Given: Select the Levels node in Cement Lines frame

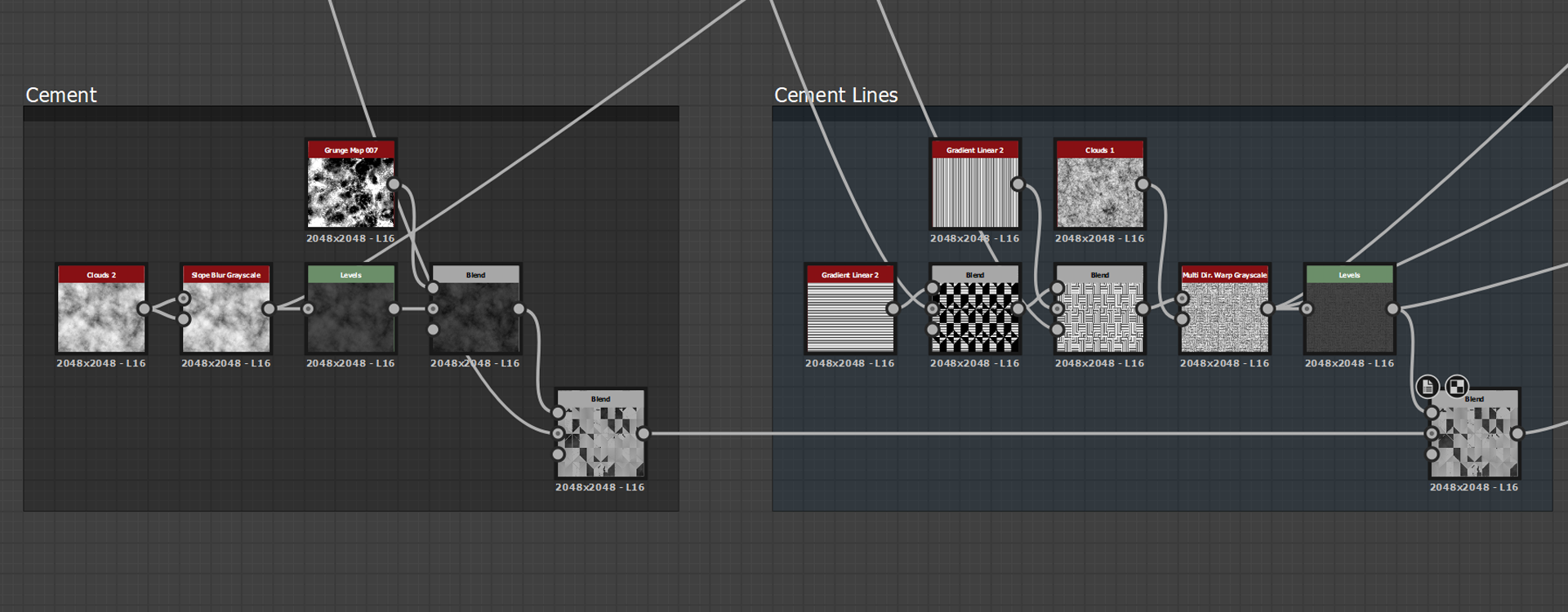Looking at the screenshot, I should [1349, 309].
